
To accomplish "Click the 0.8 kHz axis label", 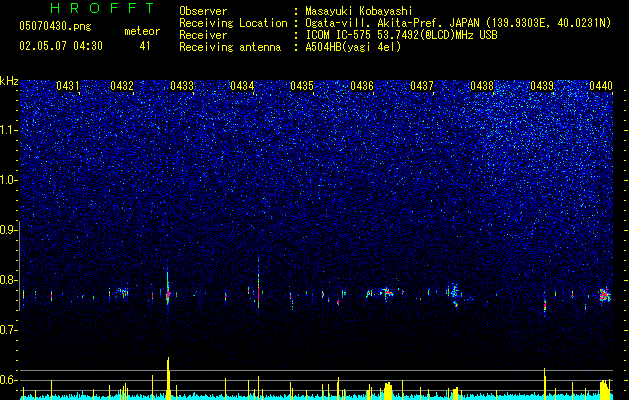I will point(9,280).
